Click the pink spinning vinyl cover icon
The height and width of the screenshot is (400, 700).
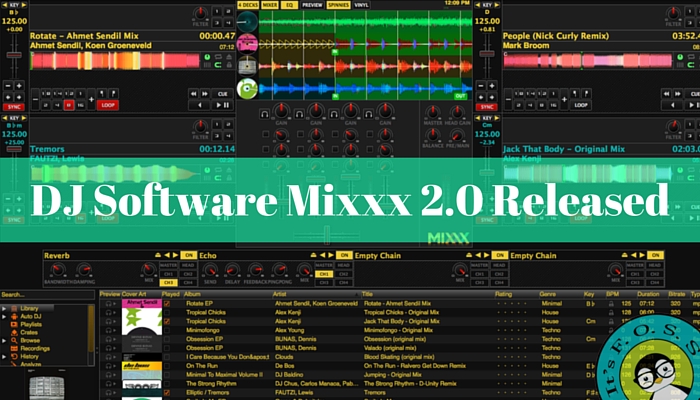pyautogui.click(x=246, y=43)
